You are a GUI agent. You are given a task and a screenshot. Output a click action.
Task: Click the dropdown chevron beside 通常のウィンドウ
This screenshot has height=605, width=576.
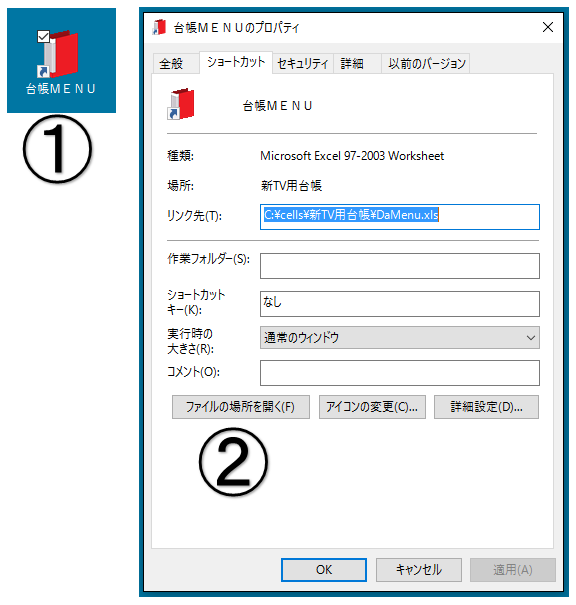pos(530,338)
